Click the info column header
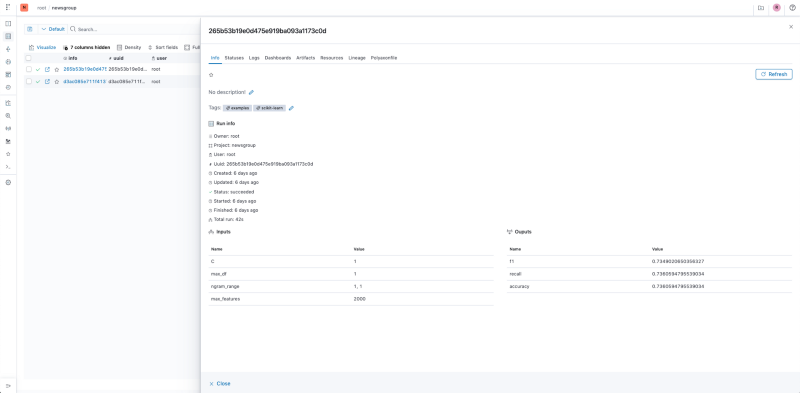800x393 pixels. click(x=70, y=58)
